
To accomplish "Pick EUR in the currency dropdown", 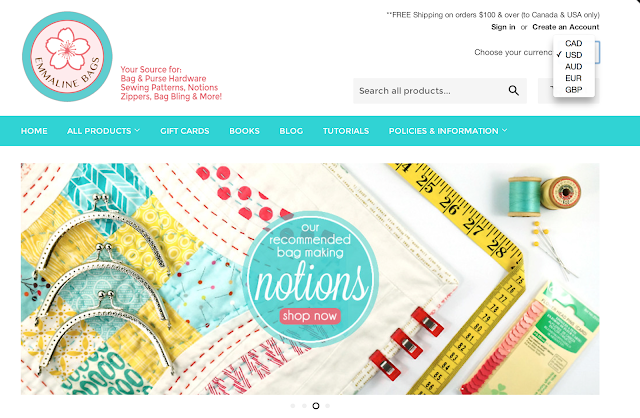I will coord(573,78).
